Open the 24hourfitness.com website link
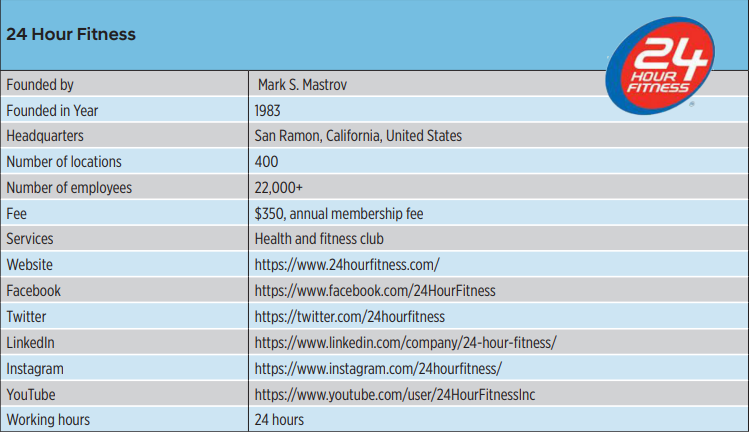Screen dimensions: 749x432 (347, 264)
